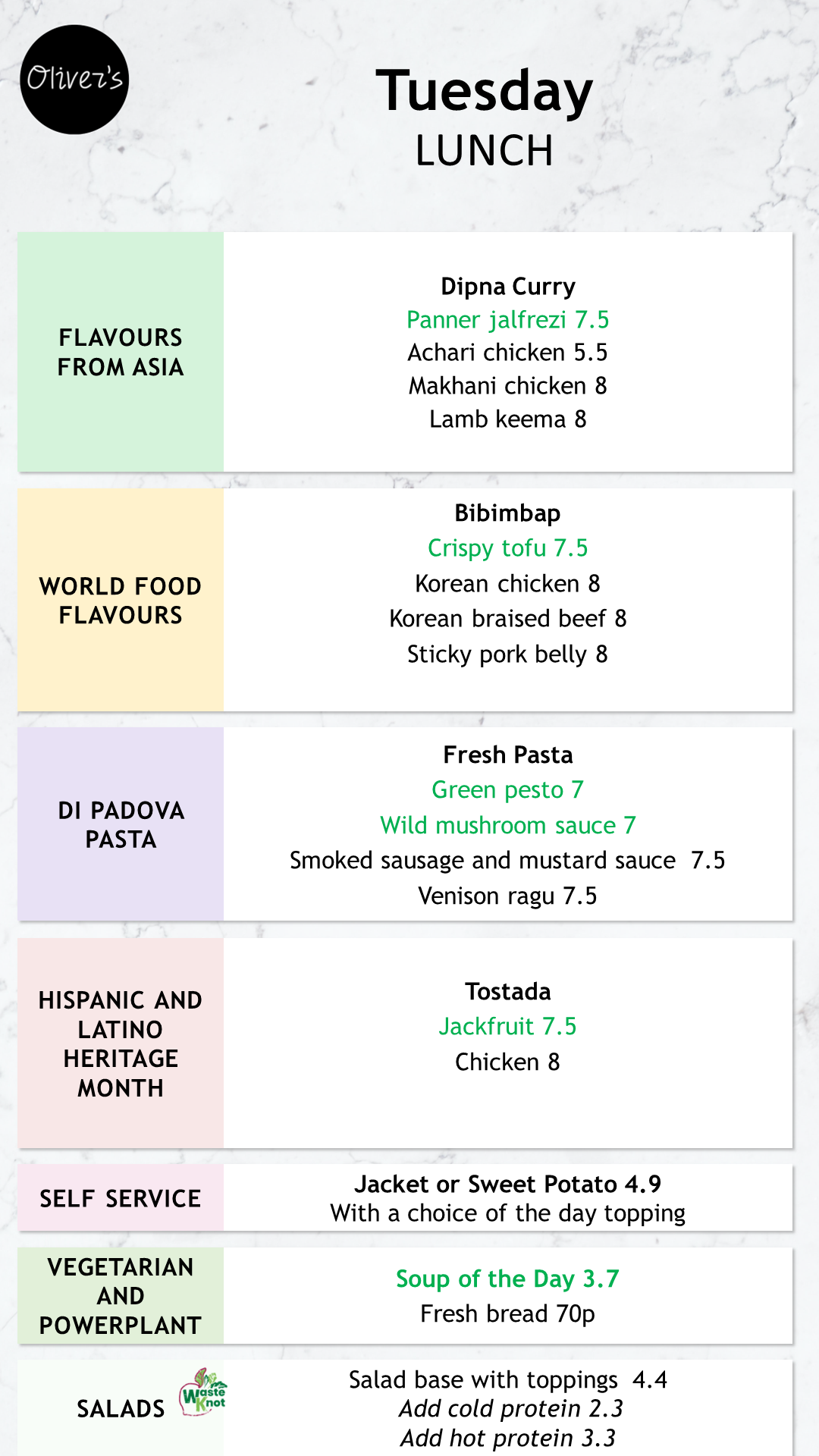Open Hispanic and Latino Heritage Month section
Viewport: 819px width, 1456px height.
(x=121, y=1043)
